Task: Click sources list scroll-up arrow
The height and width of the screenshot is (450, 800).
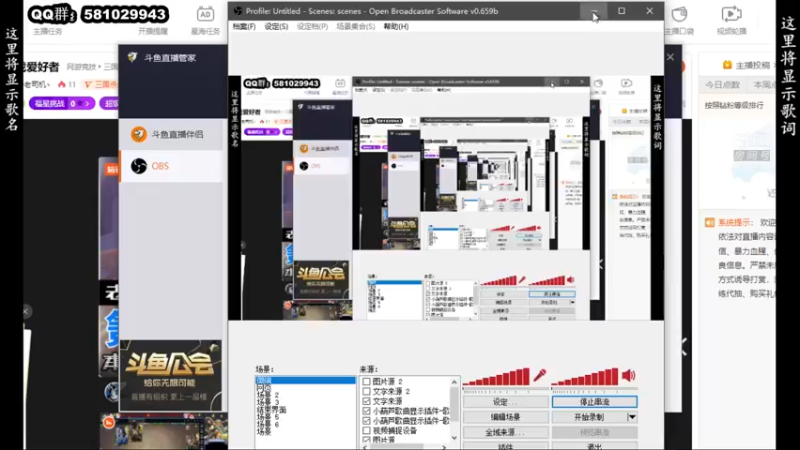Action: coord(454,382)
